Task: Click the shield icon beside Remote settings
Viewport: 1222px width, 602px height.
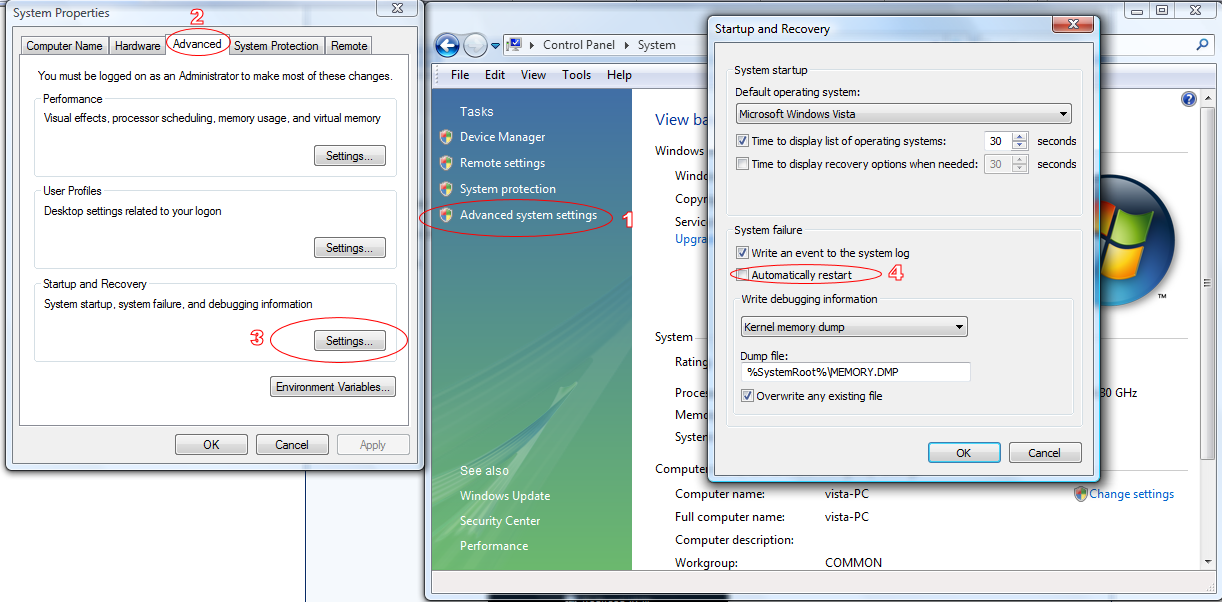Action: click(446, 163)
